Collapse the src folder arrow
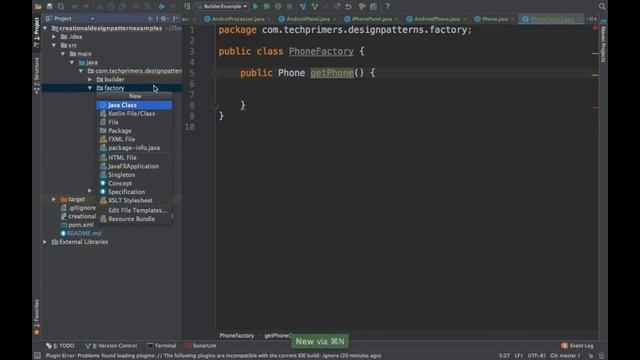This screenshot has width=640, height=360. click(54, 45)
